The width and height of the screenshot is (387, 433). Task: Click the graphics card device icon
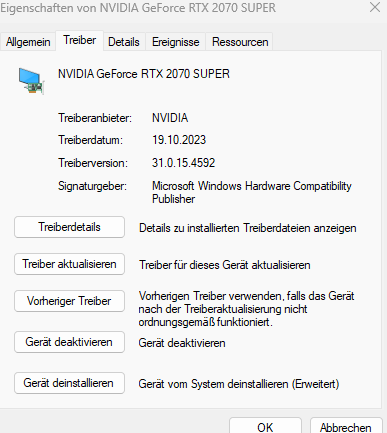pos(31,81)
